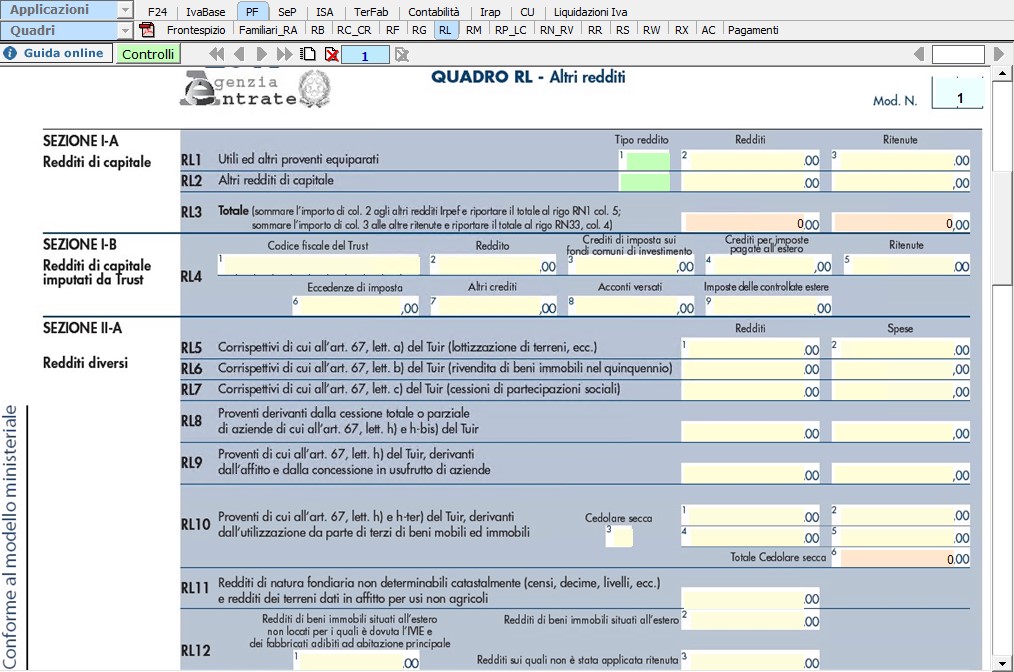Delete current module red X icon
This screenshot has width=1014, height=672.
(331, 55)
